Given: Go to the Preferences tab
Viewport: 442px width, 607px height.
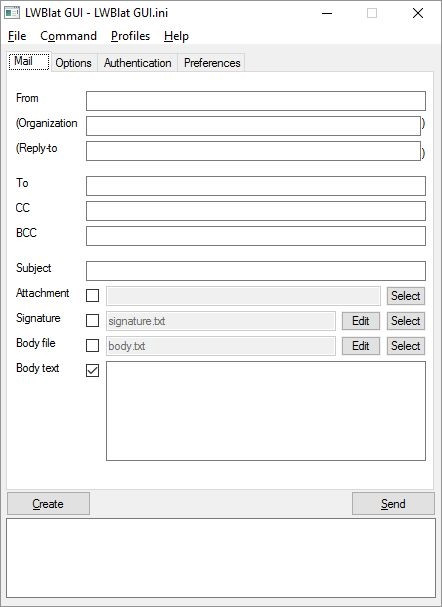Looking at the screenshot, I should click(212, 63).
